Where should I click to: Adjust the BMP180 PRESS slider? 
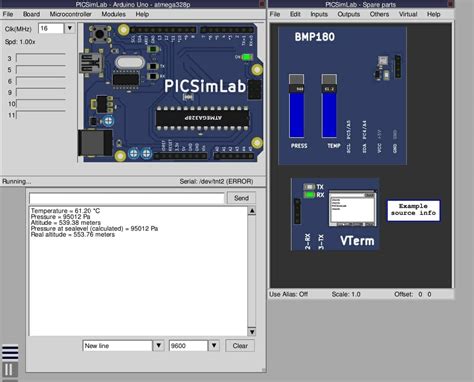tap(296, 106)
